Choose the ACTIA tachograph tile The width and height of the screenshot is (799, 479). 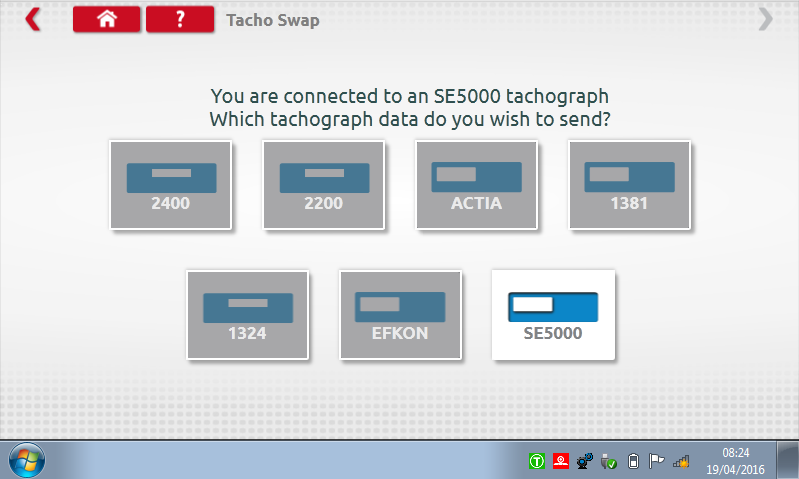pos(476,185)
